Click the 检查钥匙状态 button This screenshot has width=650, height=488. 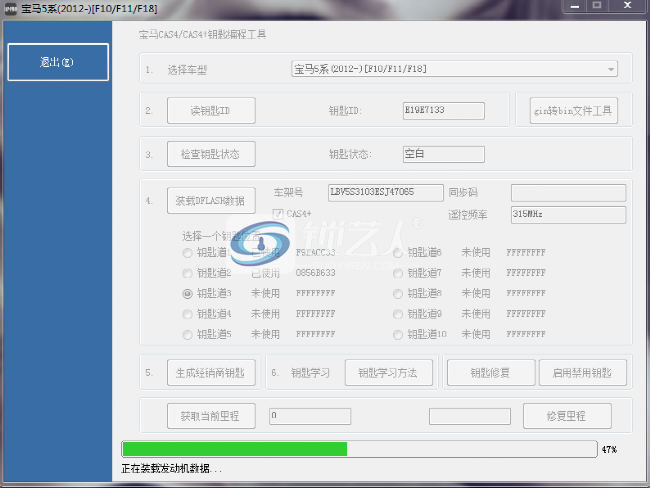(x=211, y=154)
